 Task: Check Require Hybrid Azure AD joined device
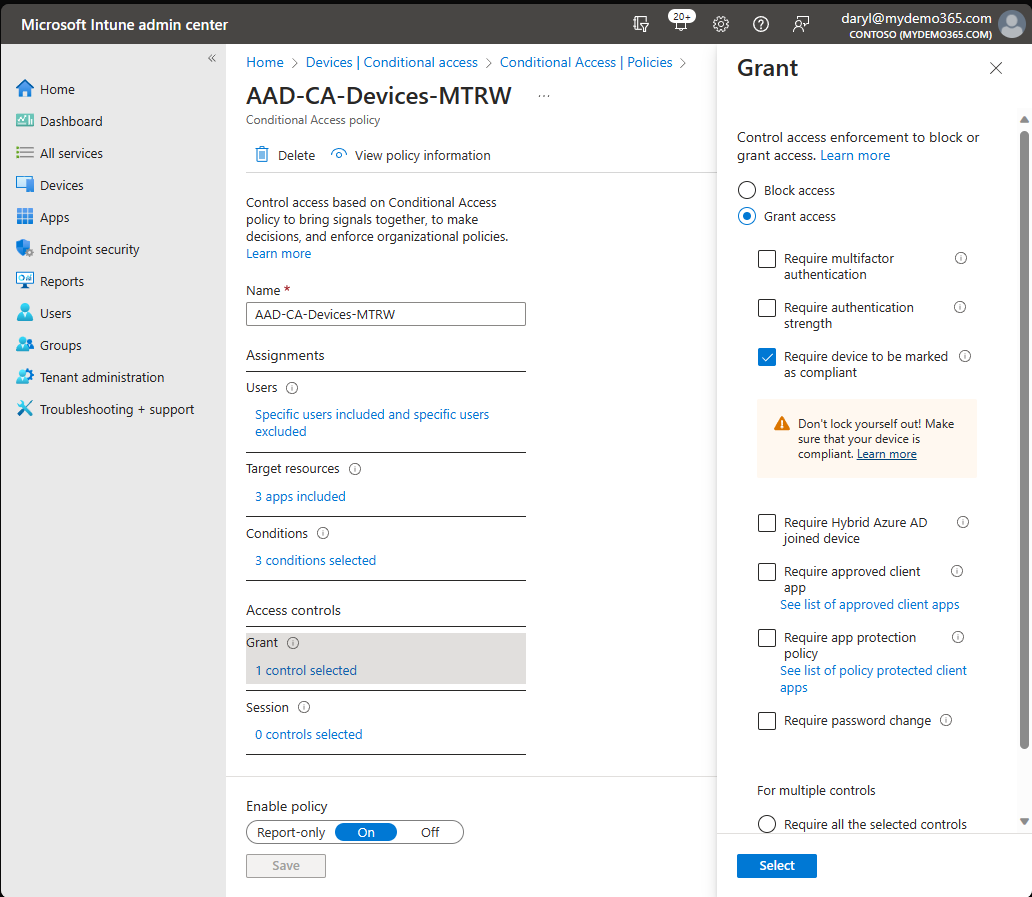767,523
